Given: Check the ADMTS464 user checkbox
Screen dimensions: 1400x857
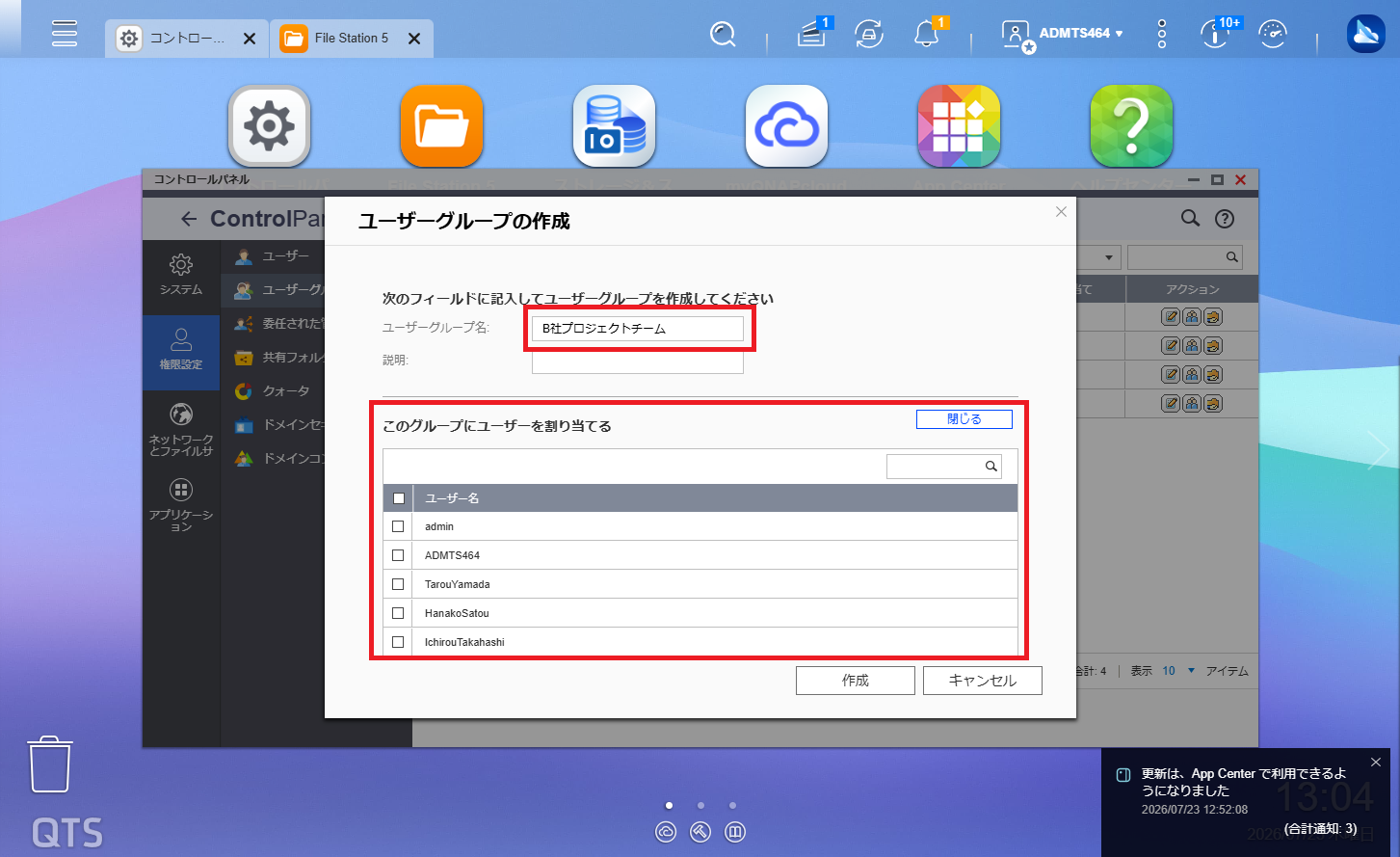Looking at the screenshot, I should click(x=398, y=555).
